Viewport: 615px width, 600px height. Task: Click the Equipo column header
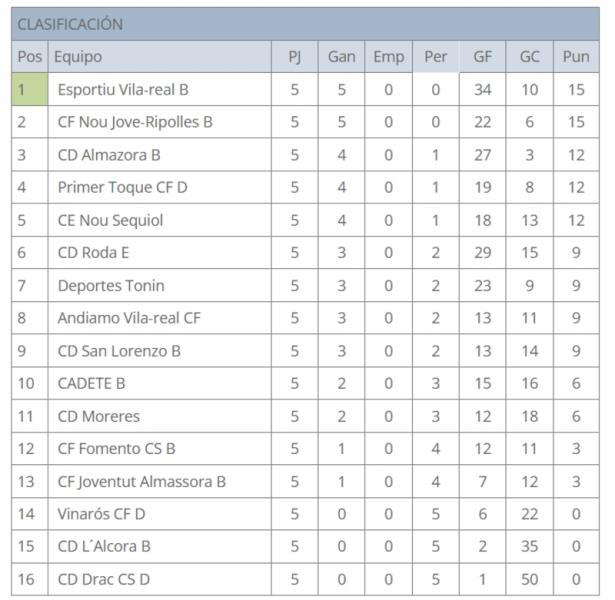tap(78, 57)
